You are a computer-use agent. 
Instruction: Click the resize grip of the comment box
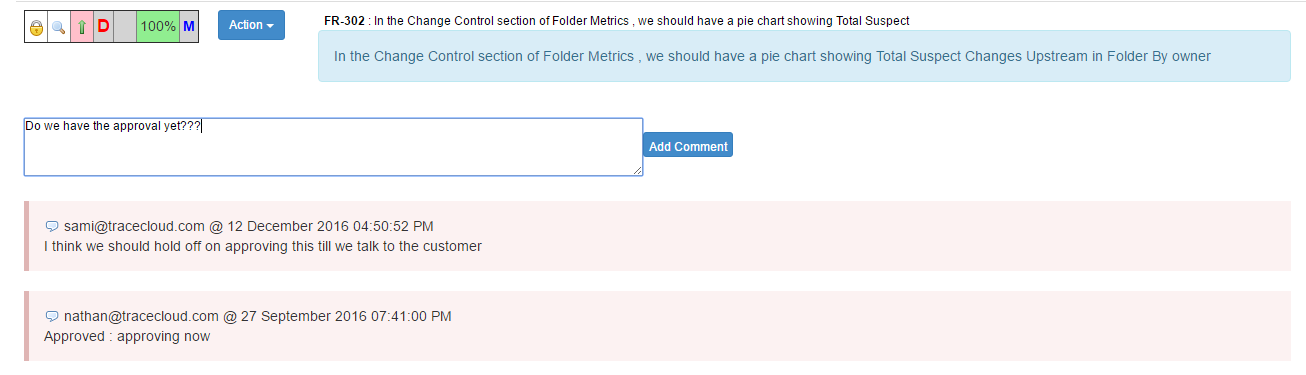click(637, 171)
